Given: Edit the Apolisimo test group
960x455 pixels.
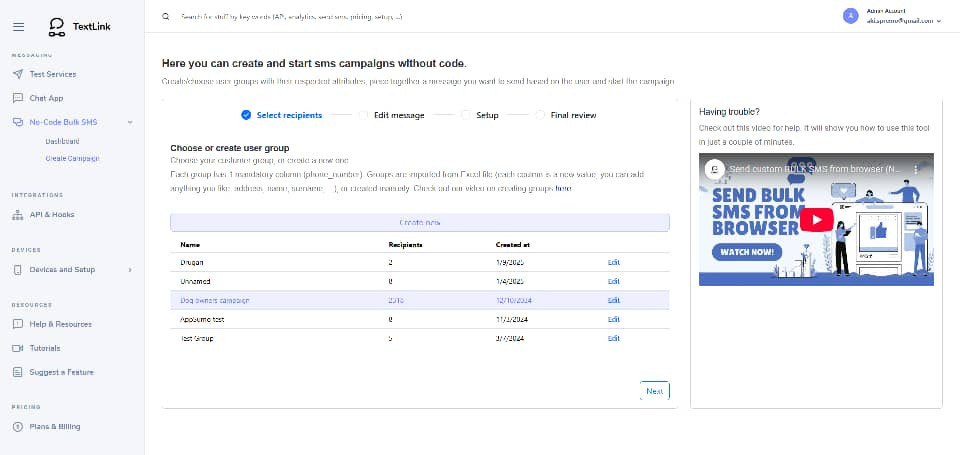Looking at the screenshot, I should 613,319.
